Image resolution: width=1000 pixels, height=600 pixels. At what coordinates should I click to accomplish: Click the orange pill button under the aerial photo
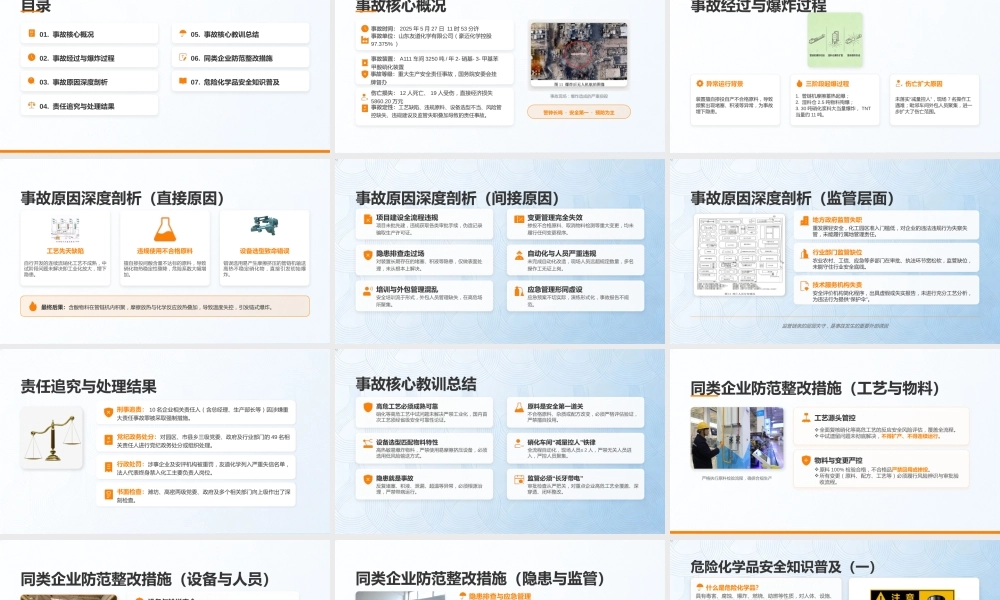[578, 112]
